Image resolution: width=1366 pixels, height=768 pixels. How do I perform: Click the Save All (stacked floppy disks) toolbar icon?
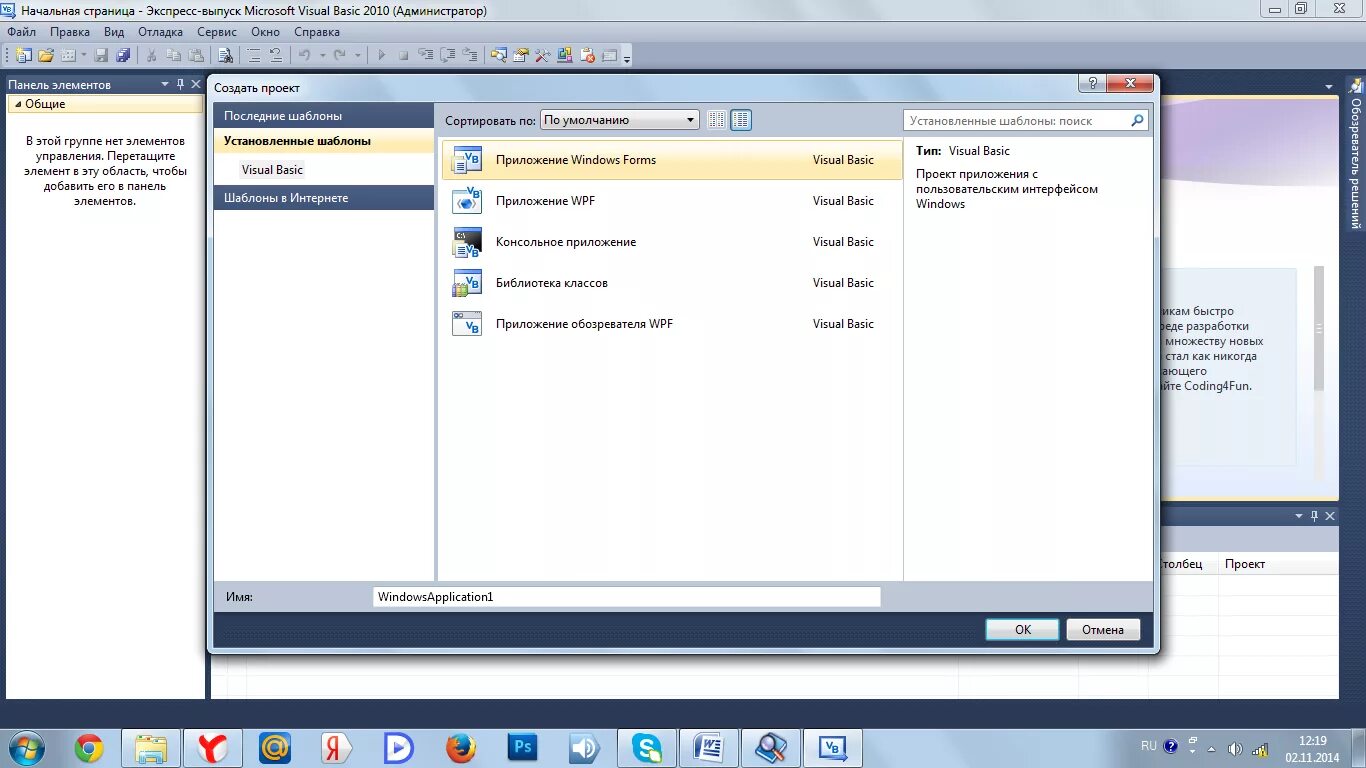point(123,55)
